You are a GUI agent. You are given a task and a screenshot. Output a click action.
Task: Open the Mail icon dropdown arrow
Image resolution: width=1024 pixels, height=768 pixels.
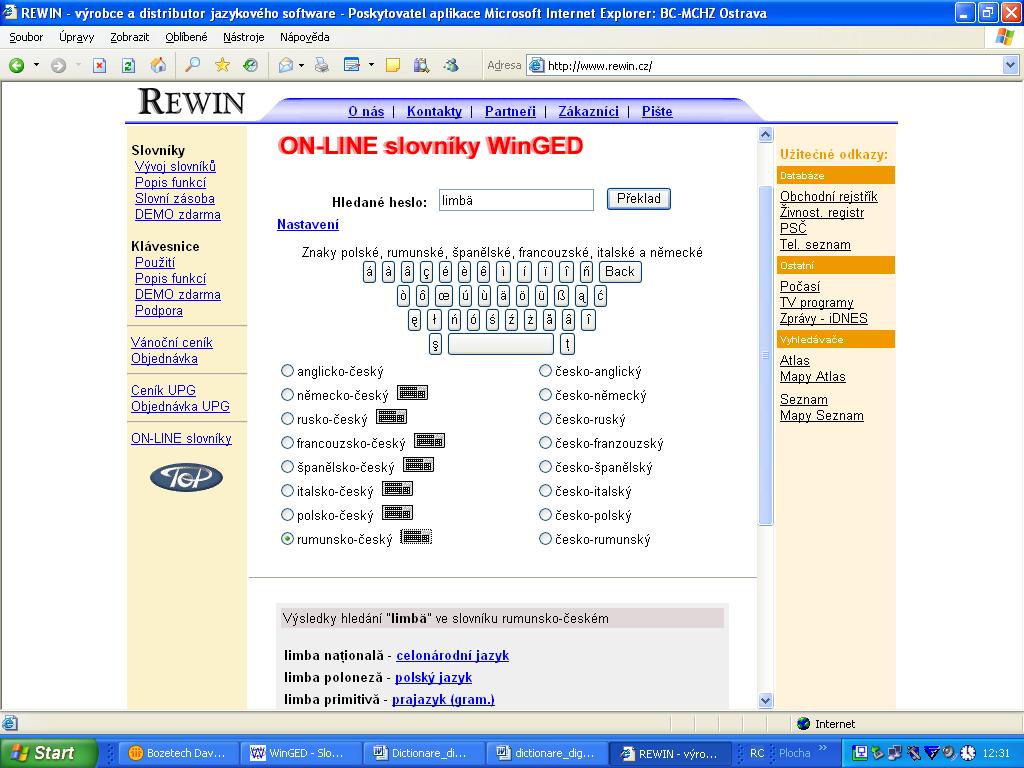(301, 65)
